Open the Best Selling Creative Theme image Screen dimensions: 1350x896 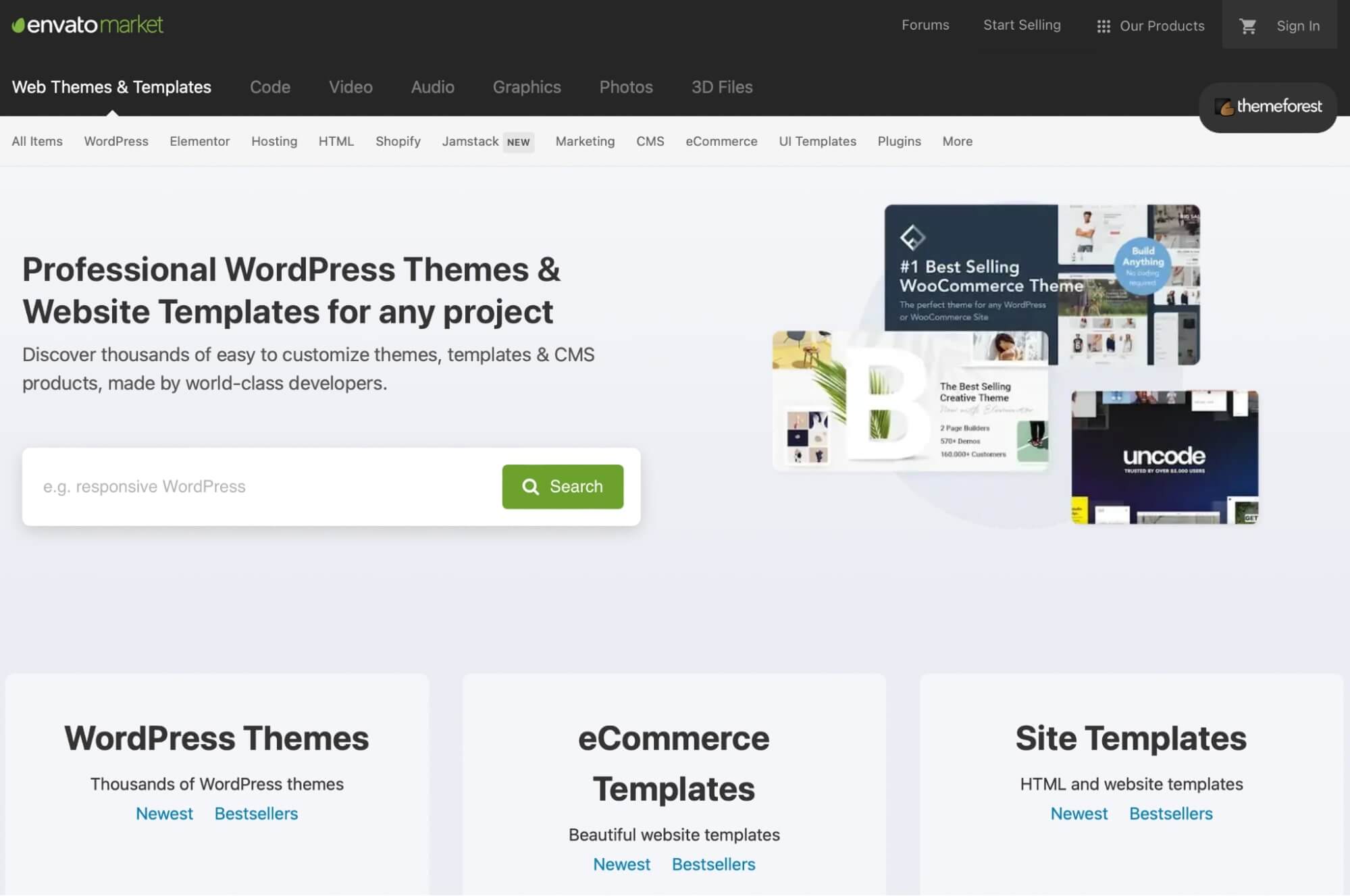pos(910,400)
